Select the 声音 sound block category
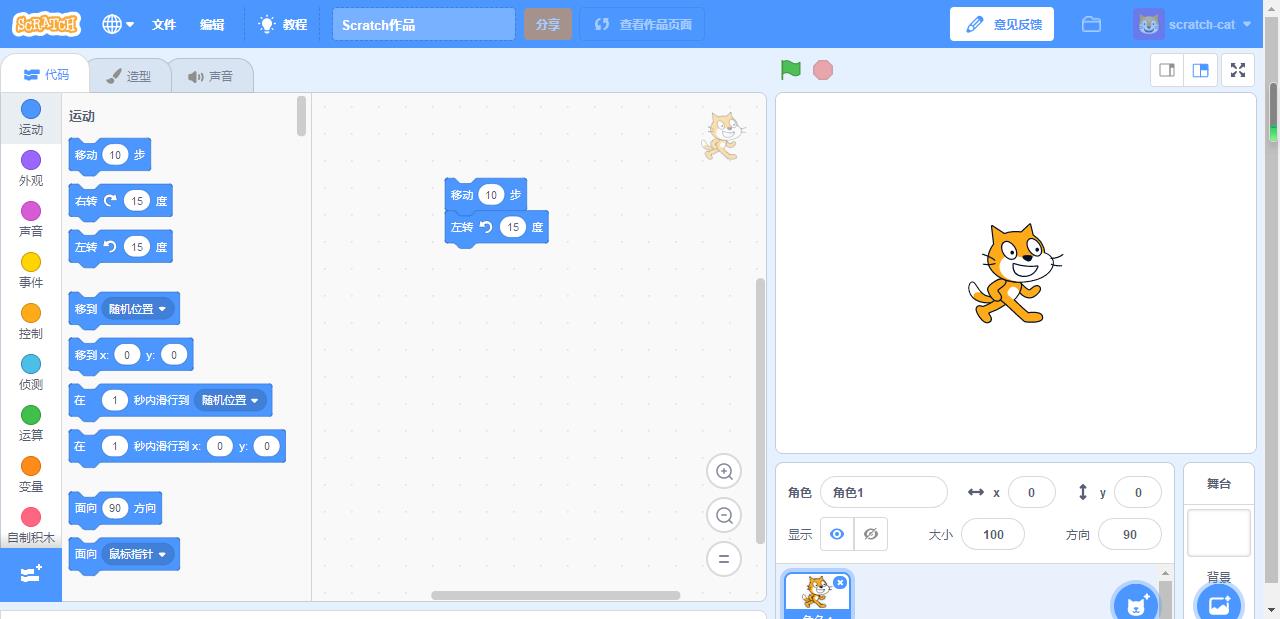This screenshot has width=1280, height=619. 31,219
